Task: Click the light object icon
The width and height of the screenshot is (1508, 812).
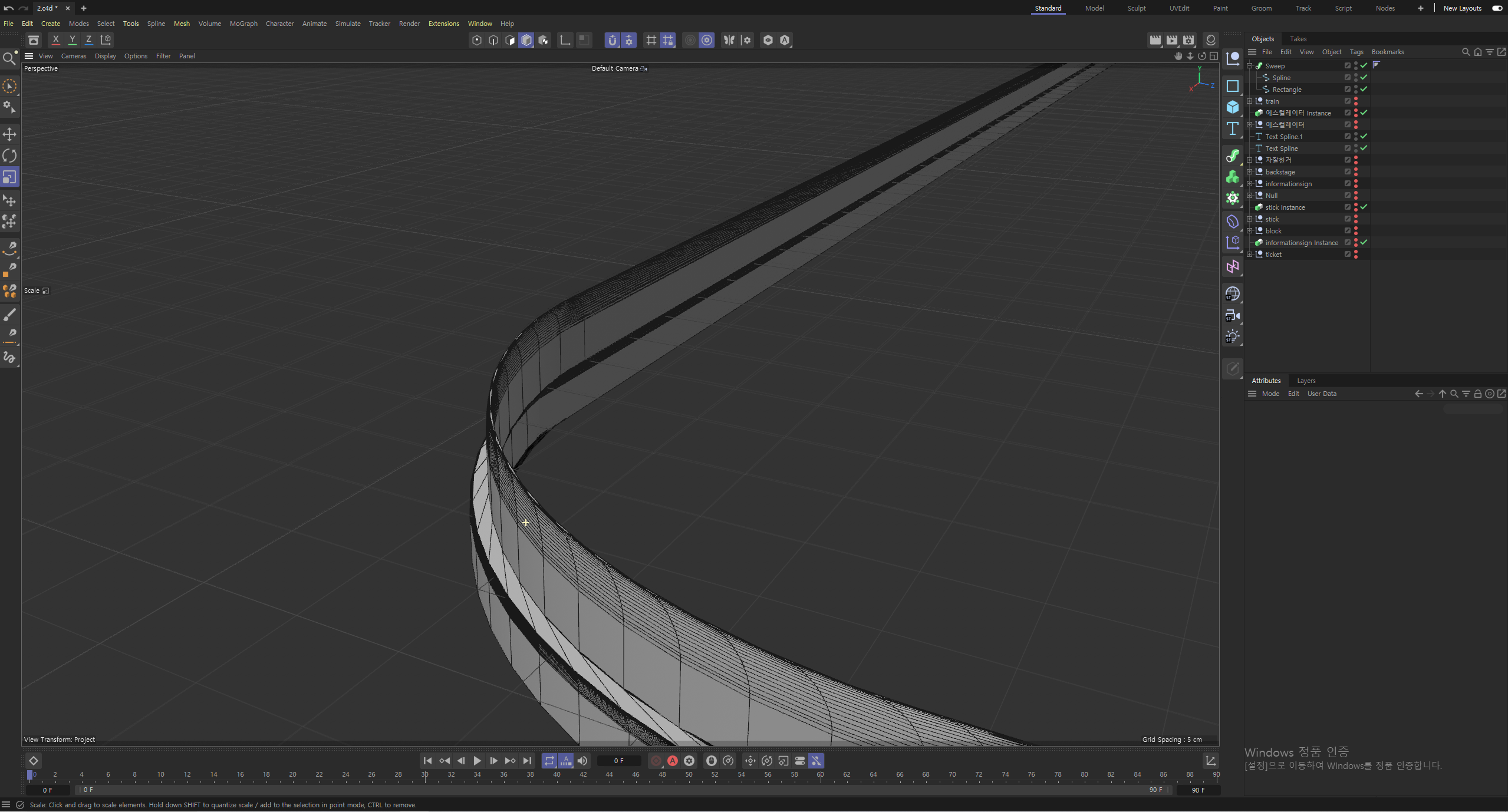Action: pos(1233,336)
